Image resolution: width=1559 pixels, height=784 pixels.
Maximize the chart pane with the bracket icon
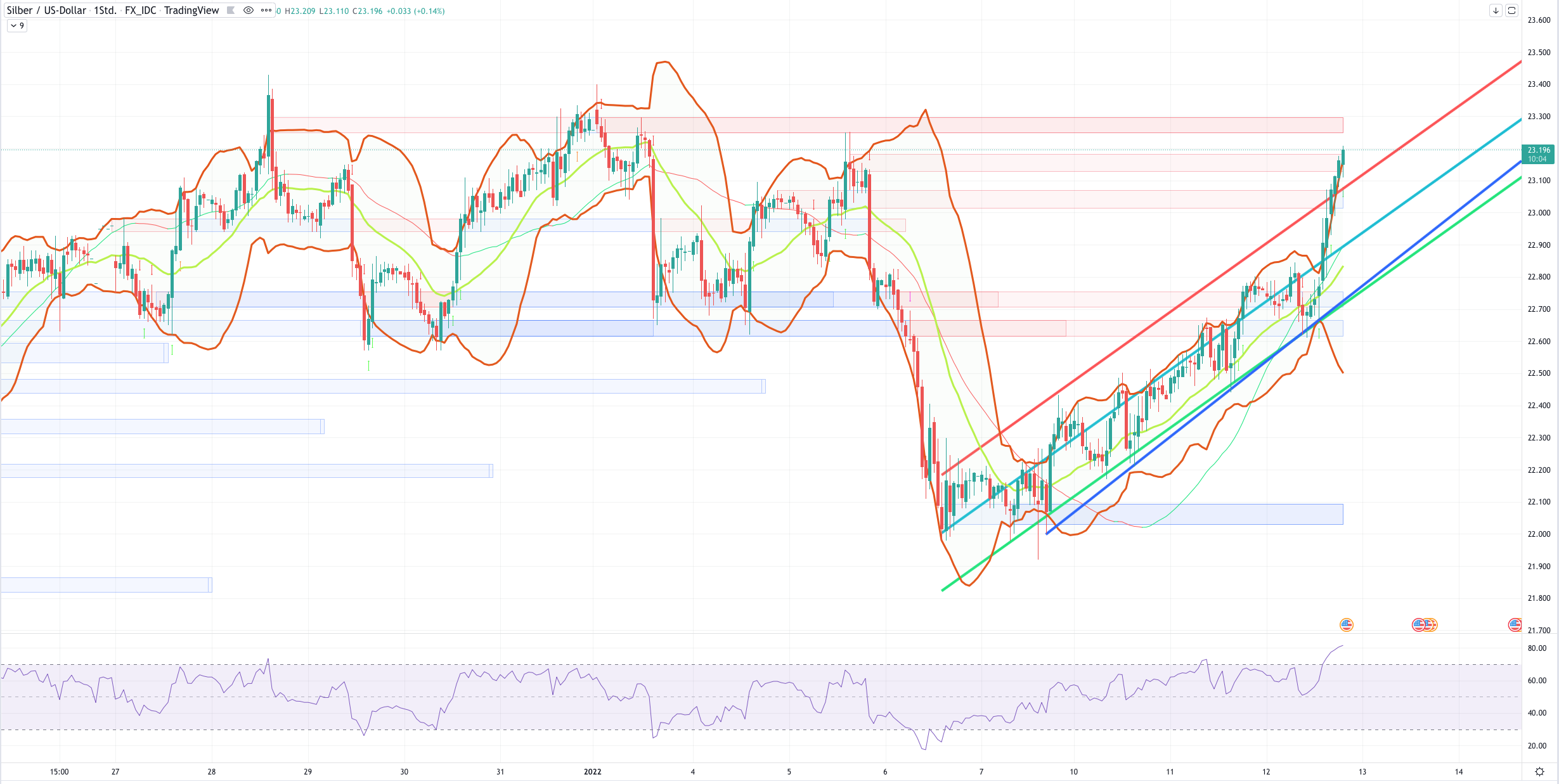coord(1511,10)
